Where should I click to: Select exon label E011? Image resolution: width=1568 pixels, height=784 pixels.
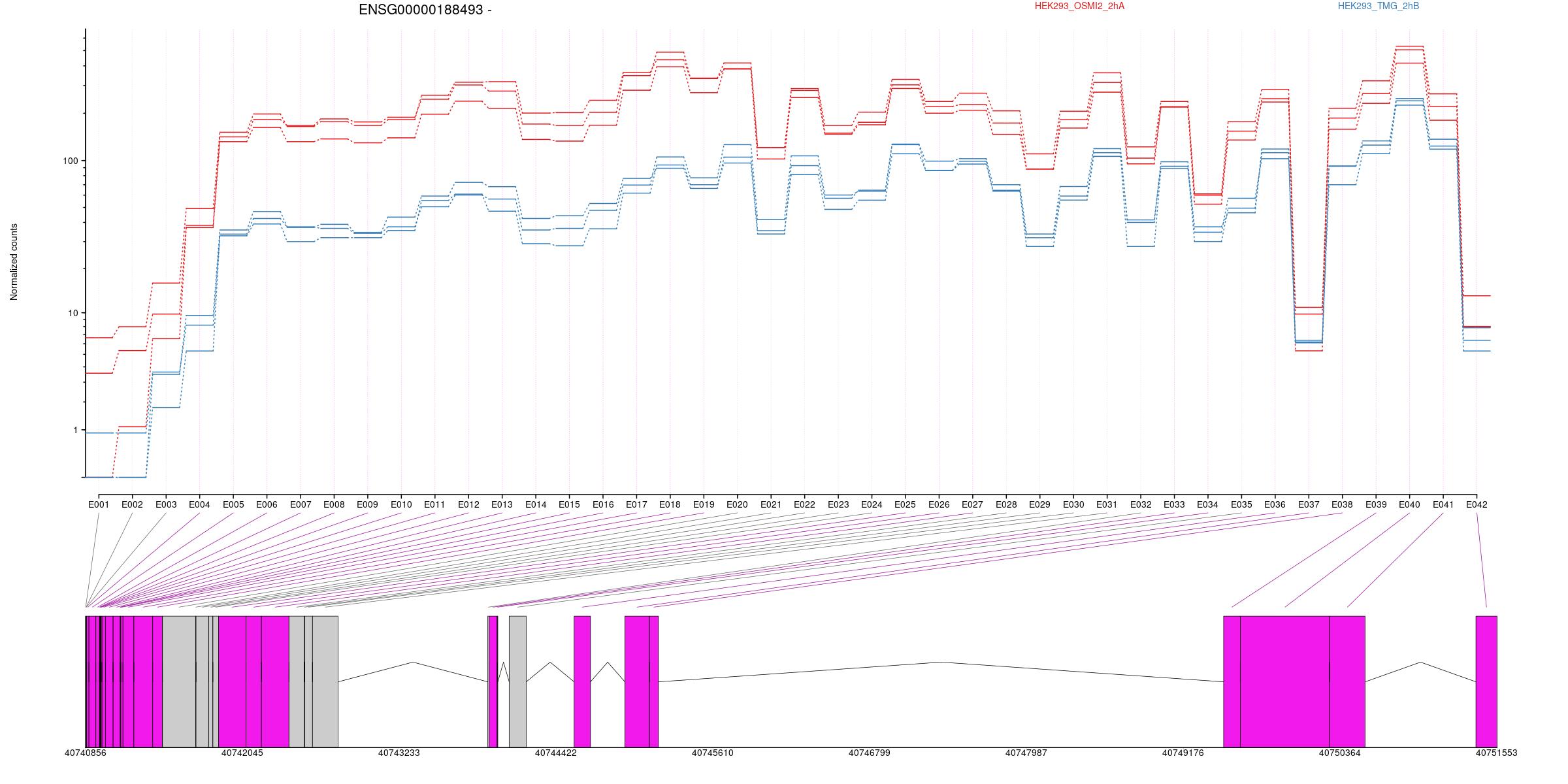(434, 504)
